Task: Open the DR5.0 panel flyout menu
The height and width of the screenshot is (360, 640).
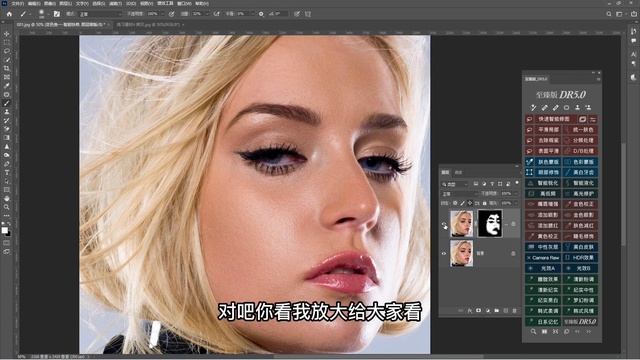Action: point(598,79)
